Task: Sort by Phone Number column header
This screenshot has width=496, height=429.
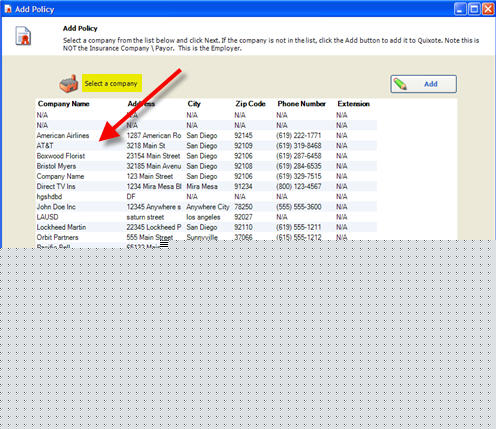Action: 301,104
